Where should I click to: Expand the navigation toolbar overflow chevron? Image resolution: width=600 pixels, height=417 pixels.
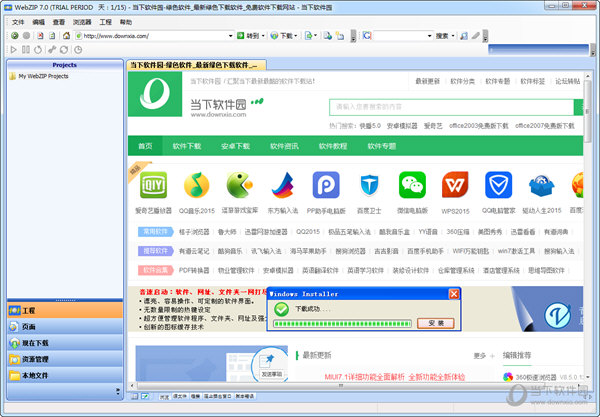353,36
